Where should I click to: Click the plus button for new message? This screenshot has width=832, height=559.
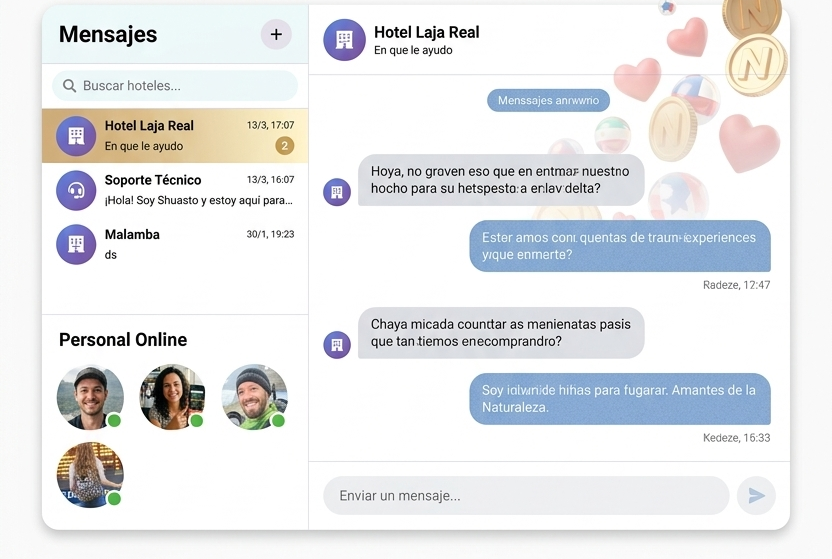pyautogui.click(x=276, y=34)
